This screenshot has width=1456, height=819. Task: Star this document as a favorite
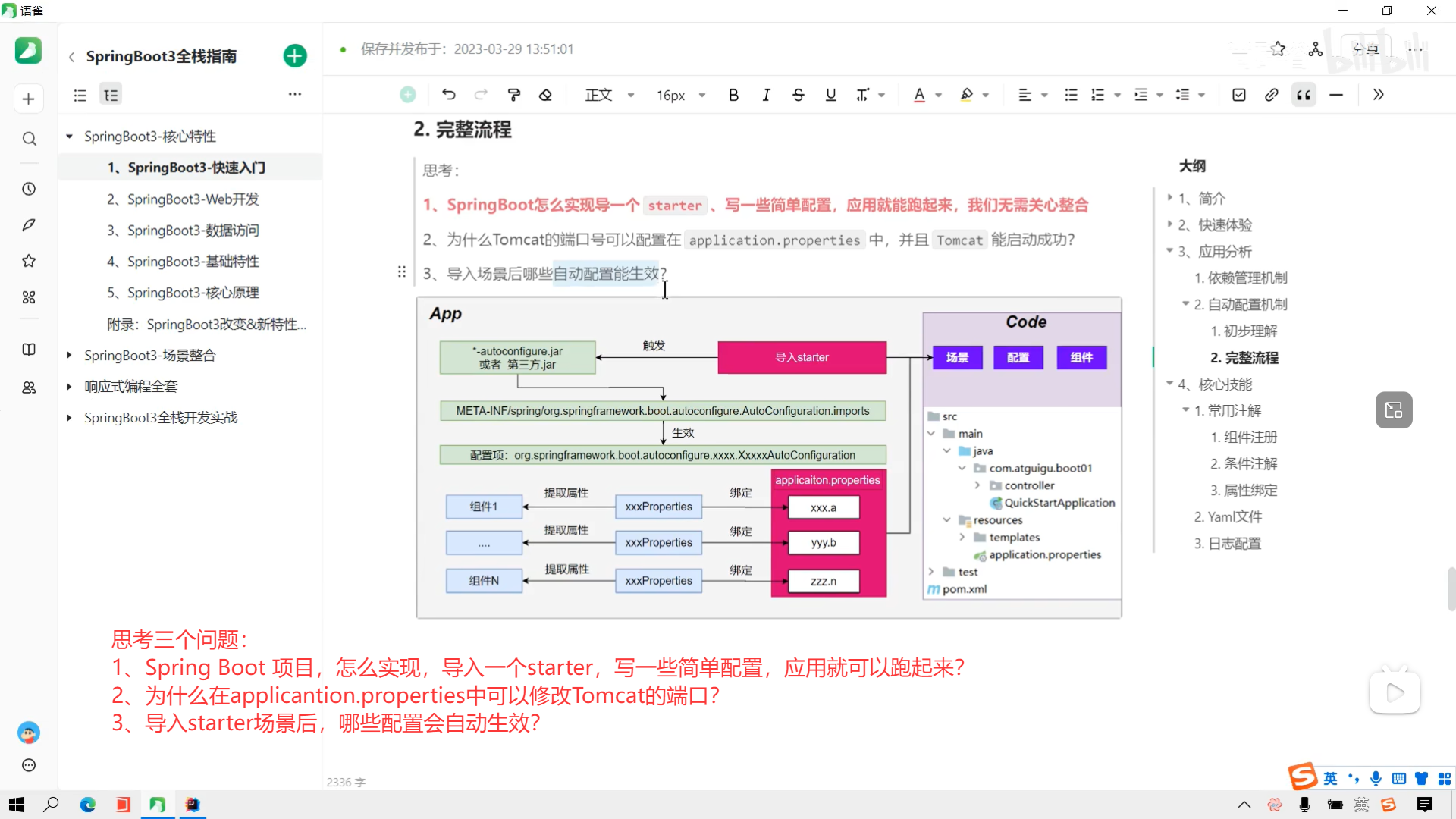tap(1279, 49)
